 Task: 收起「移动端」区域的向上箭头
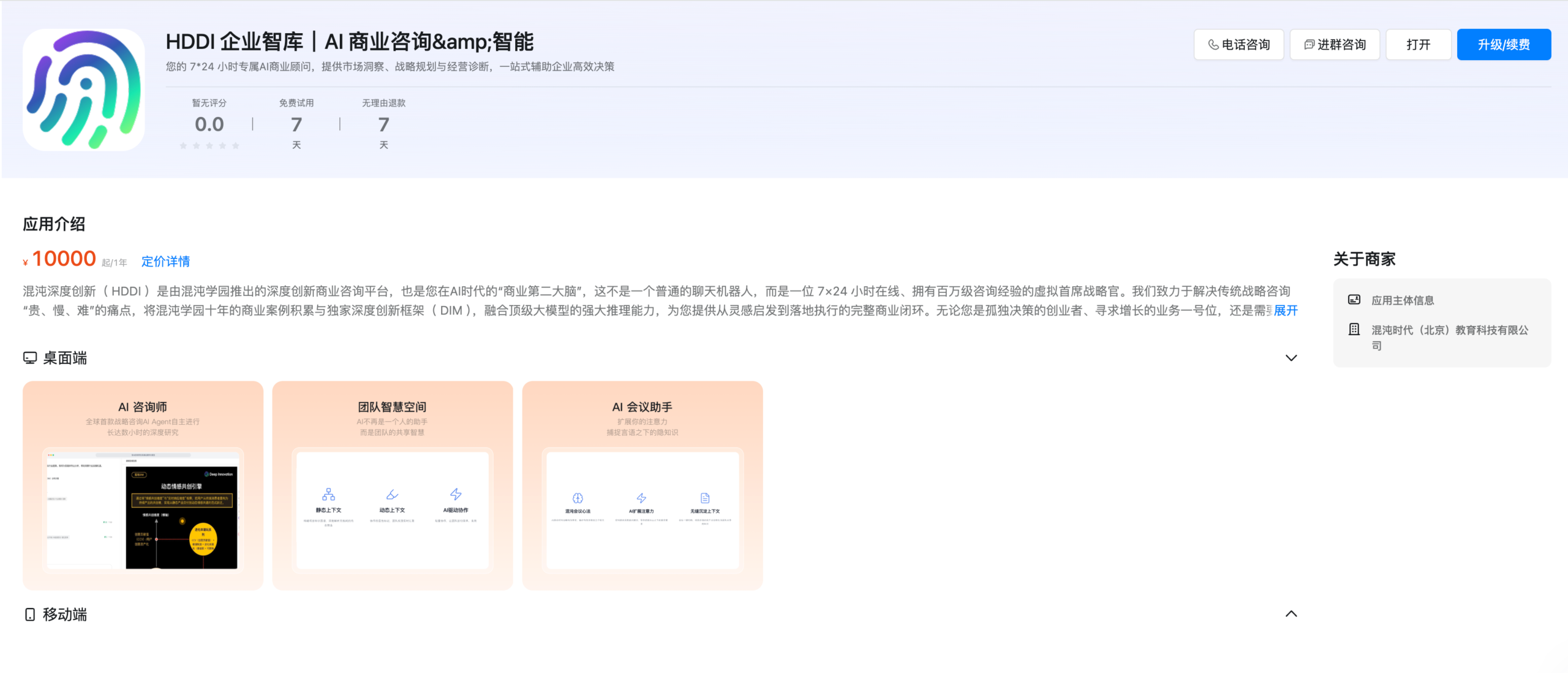(x=1292, y=614)
